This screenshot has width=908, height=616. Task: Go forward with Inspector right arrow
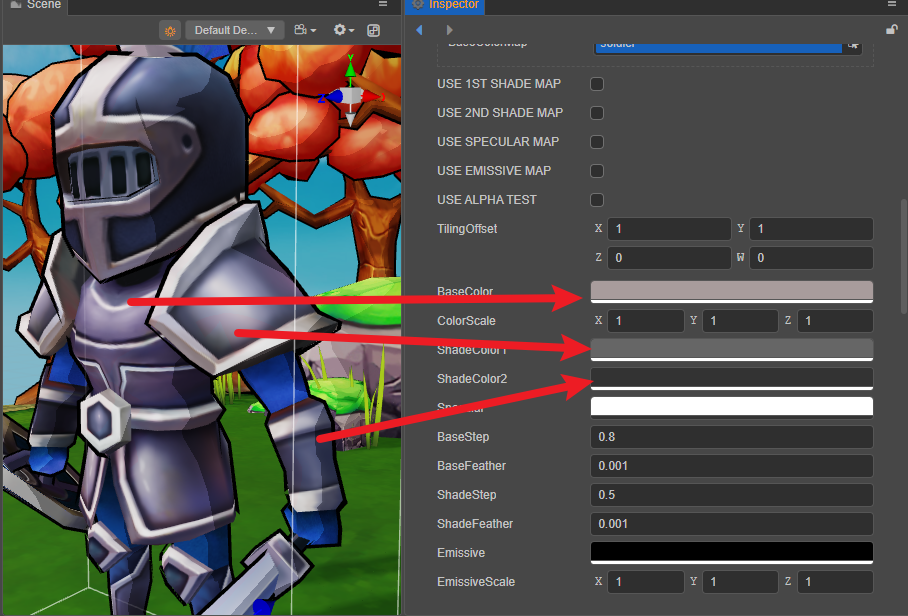tap(449, 30)
